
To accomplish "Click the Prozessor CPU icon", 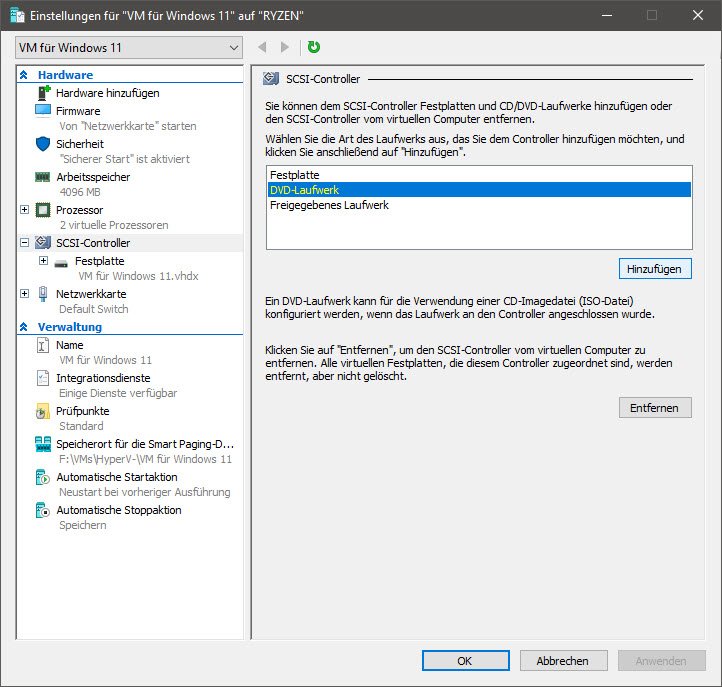I will 43,210.
